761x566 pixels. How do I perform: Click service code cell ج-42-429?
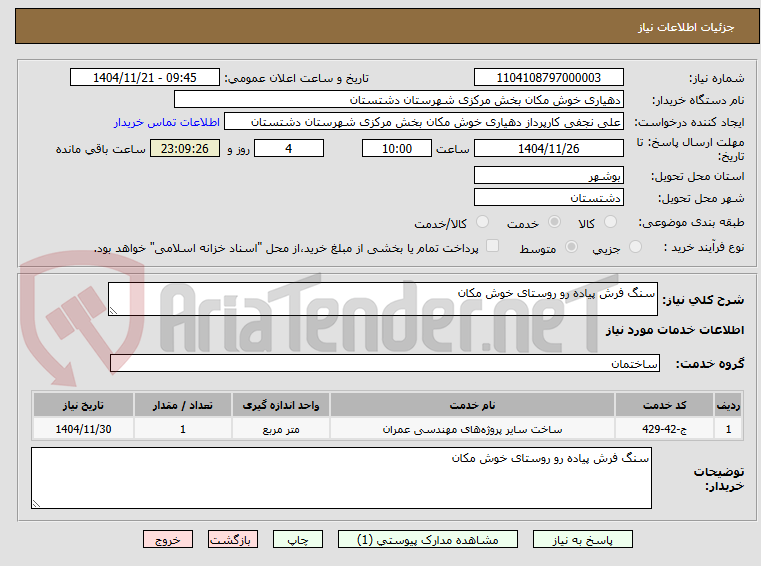point(664,429)
